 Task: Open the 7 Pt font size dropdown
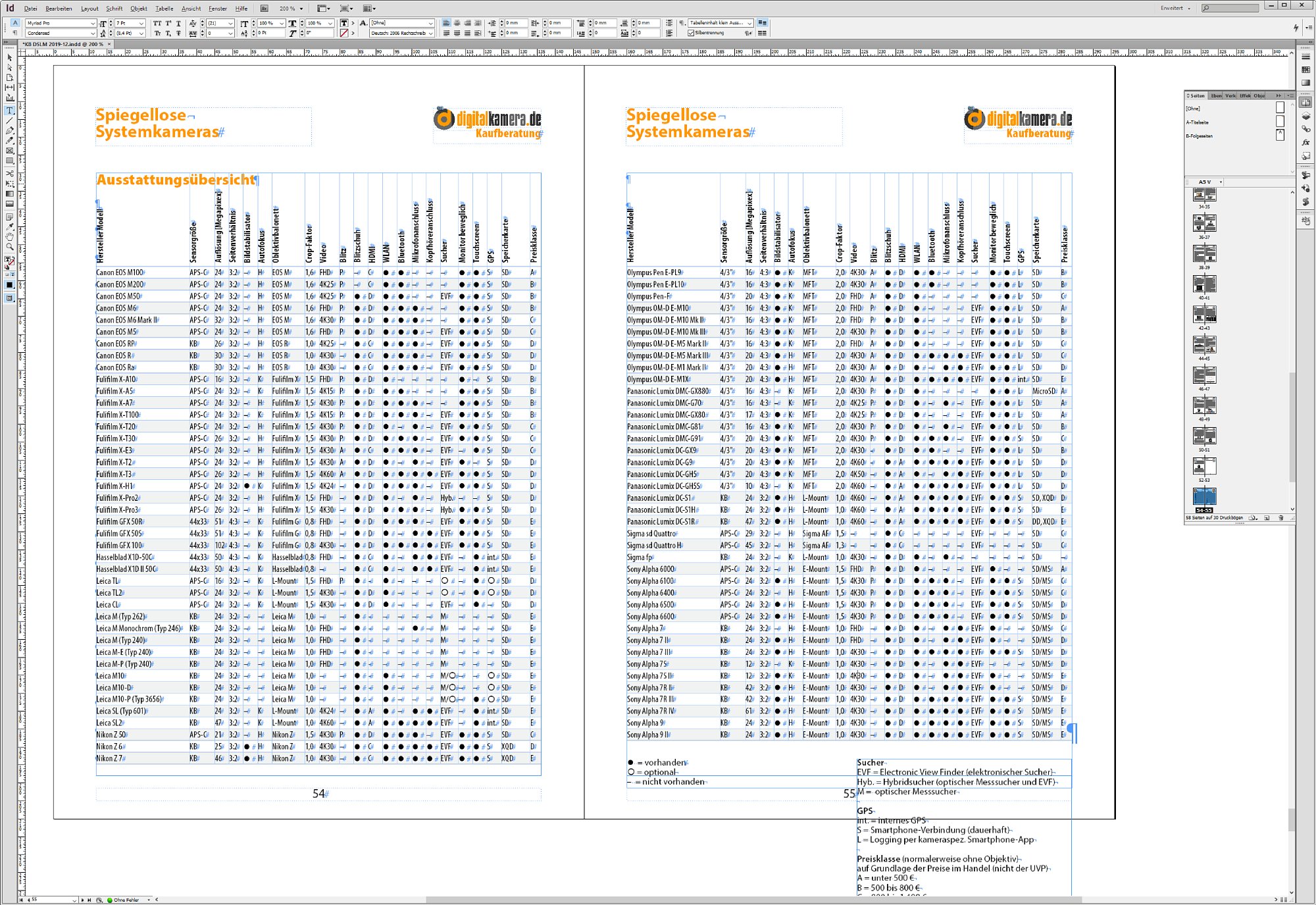coord(141,23)
